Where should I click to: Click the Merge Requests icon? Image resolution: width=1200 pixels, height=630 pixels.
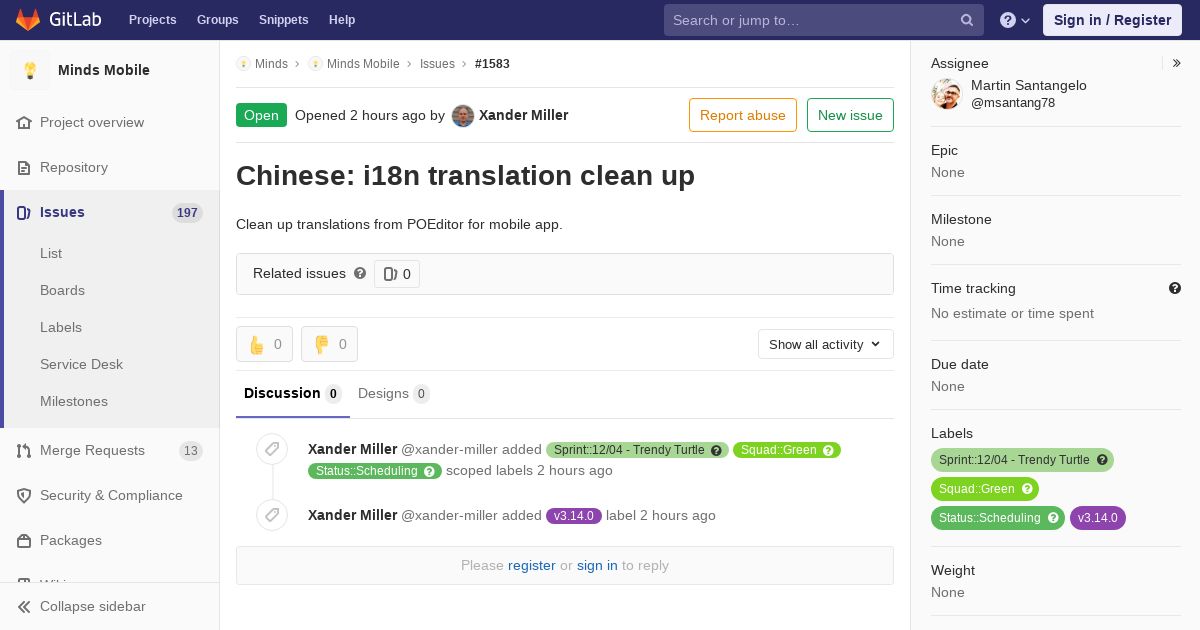[x=24, y=450]
